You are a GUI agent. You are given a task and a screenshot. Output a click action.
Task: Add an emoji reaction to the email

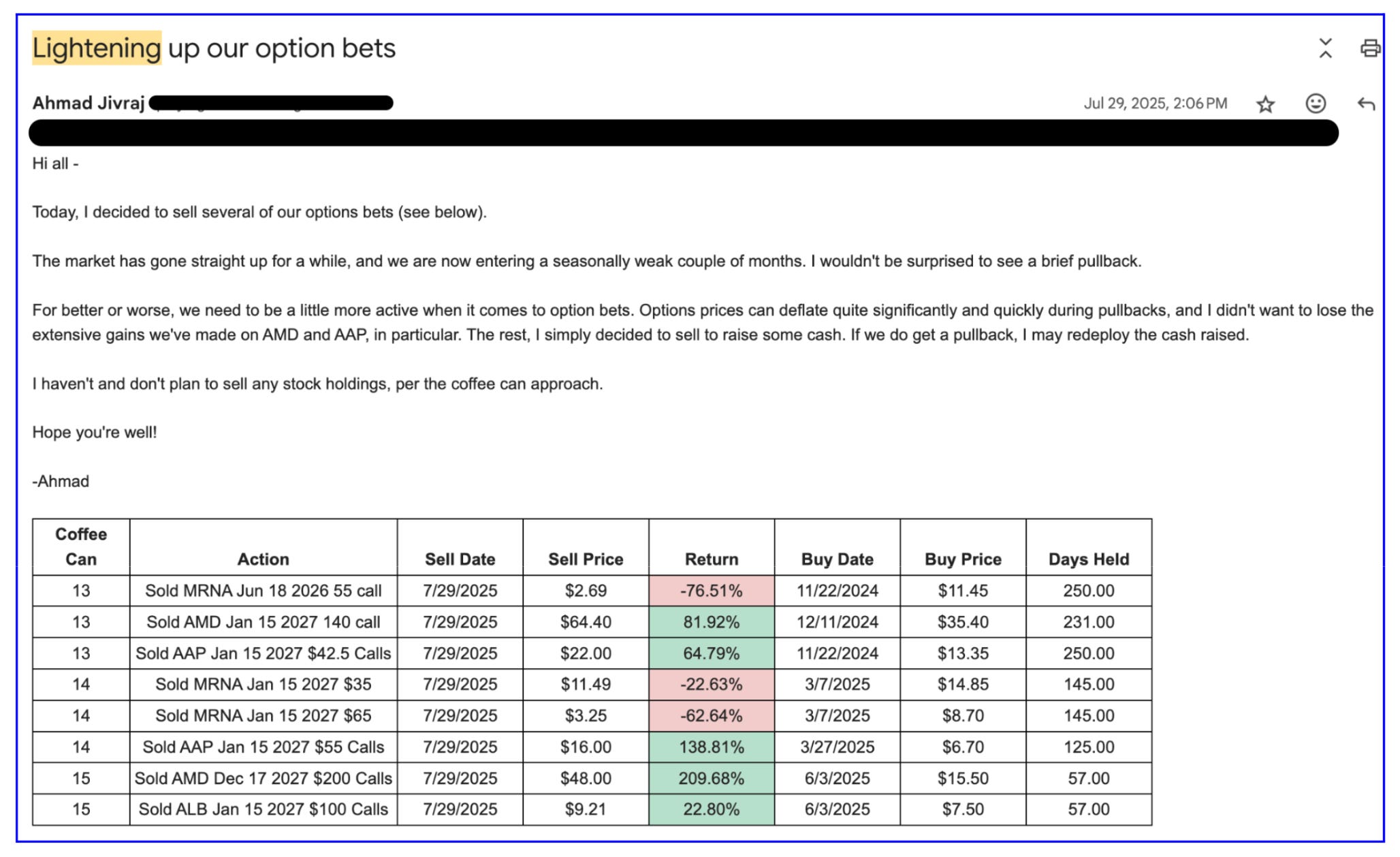point(1315,104)
